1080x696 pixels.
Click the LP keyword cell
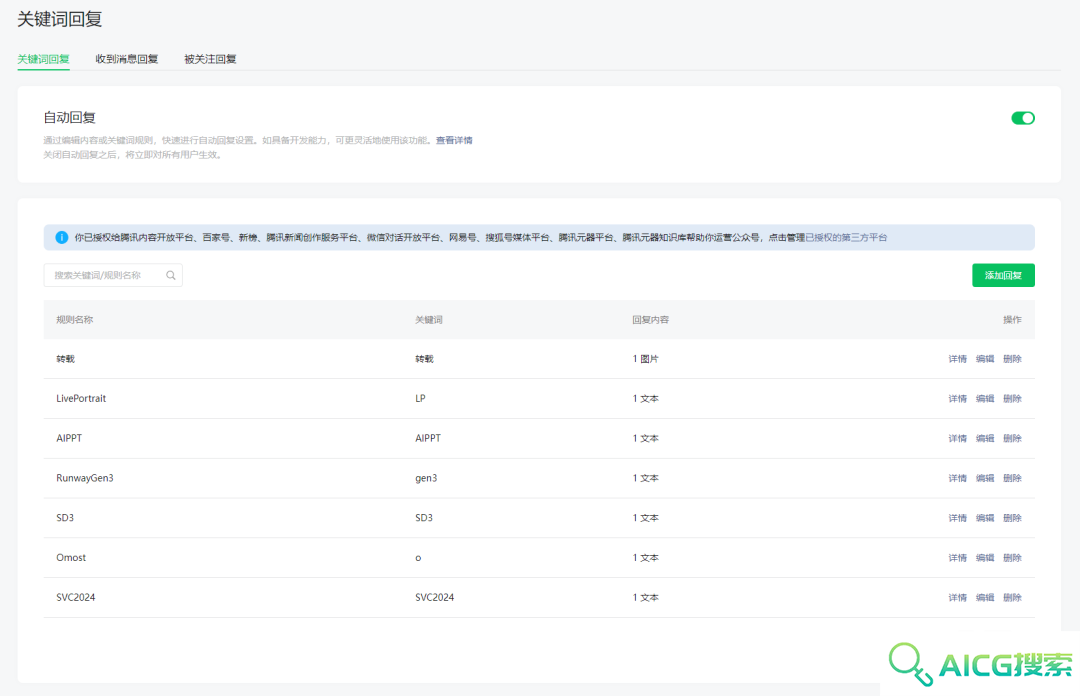420,398
